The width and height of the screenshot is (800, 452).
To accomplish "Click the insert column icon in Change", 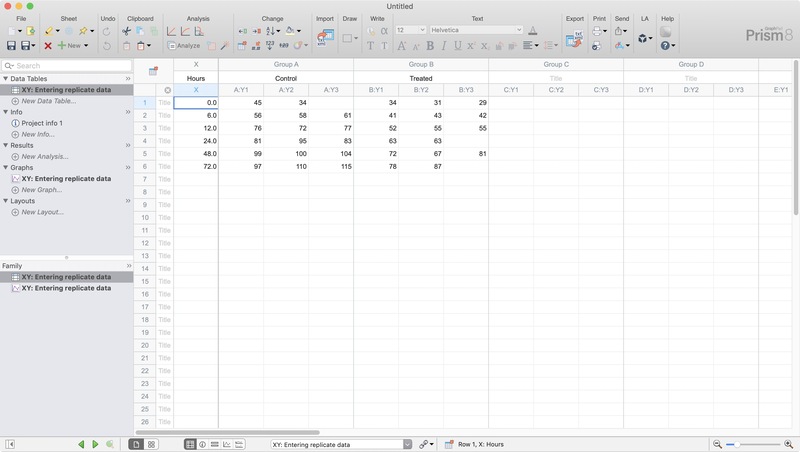I will (243, 31).
